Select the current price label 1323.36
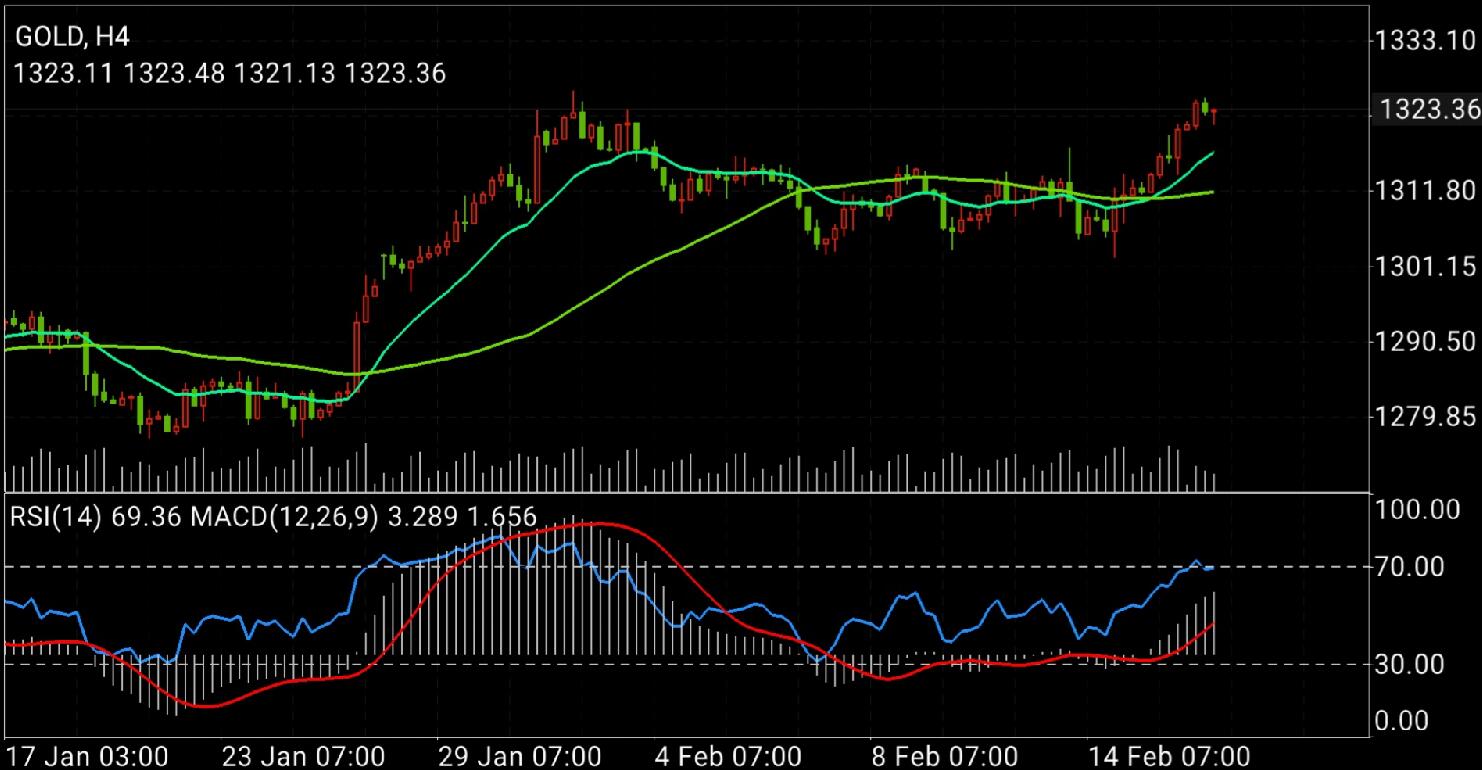 (x=1428, y=109)
